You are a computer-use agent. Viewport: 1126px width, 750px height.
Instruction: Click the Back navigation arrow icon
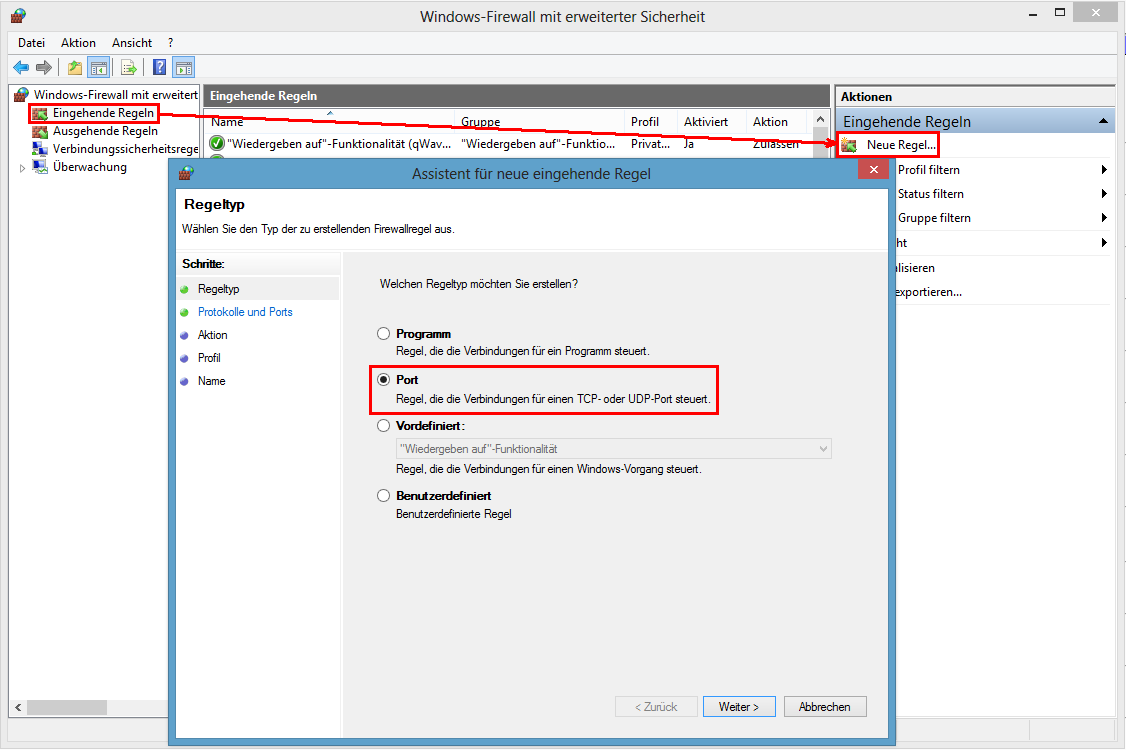coord(21,67)
